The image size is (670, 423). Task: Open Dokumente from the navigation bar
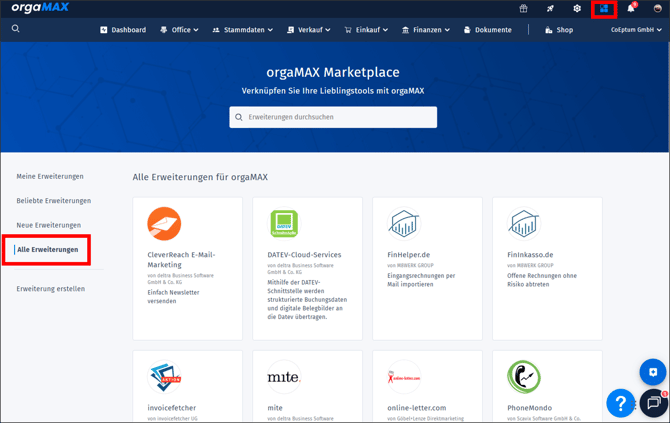click(x=487, y=30)
